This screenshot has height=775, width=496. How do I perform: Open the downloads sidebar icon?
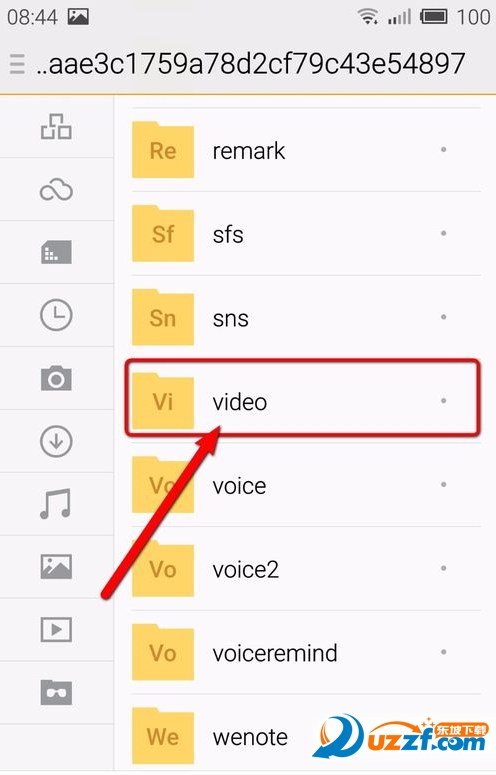pos(56,441)
